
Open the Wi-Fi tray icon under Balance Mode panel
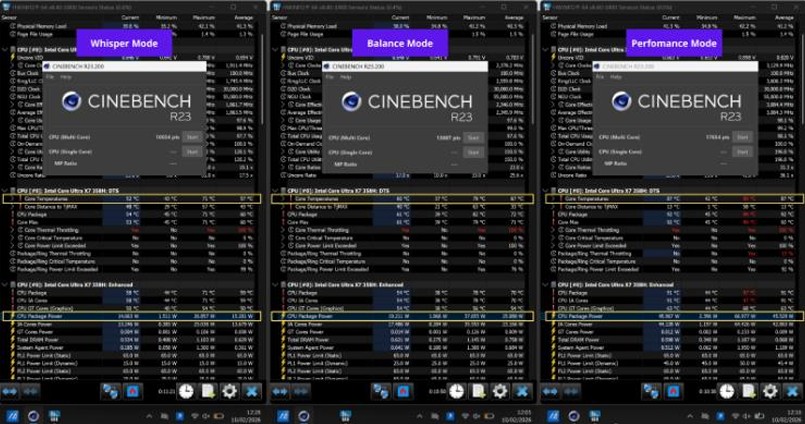[466, 416]
